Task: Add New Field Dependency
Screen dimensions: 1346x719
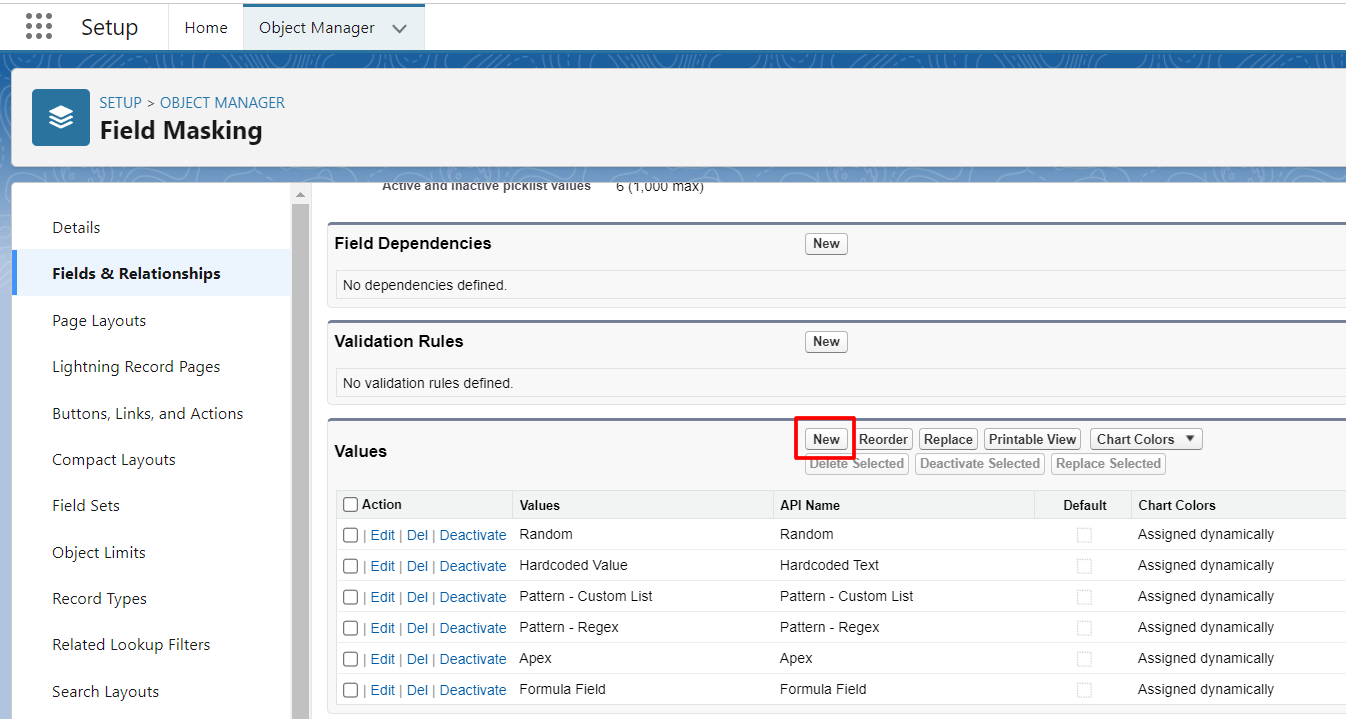Action: [x=826, y=244]
